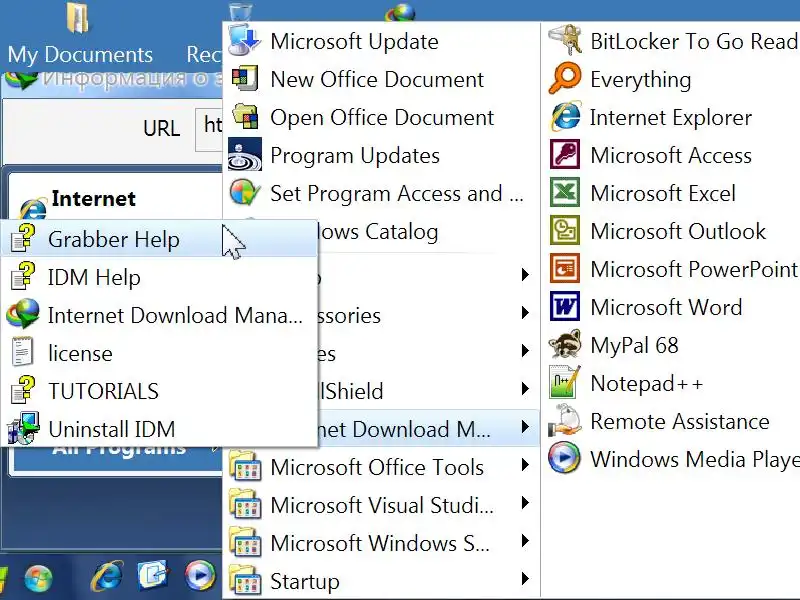
Task: Expand the Microsoft Visual Studio submenu arrow
Action: [x=525, y=503]
